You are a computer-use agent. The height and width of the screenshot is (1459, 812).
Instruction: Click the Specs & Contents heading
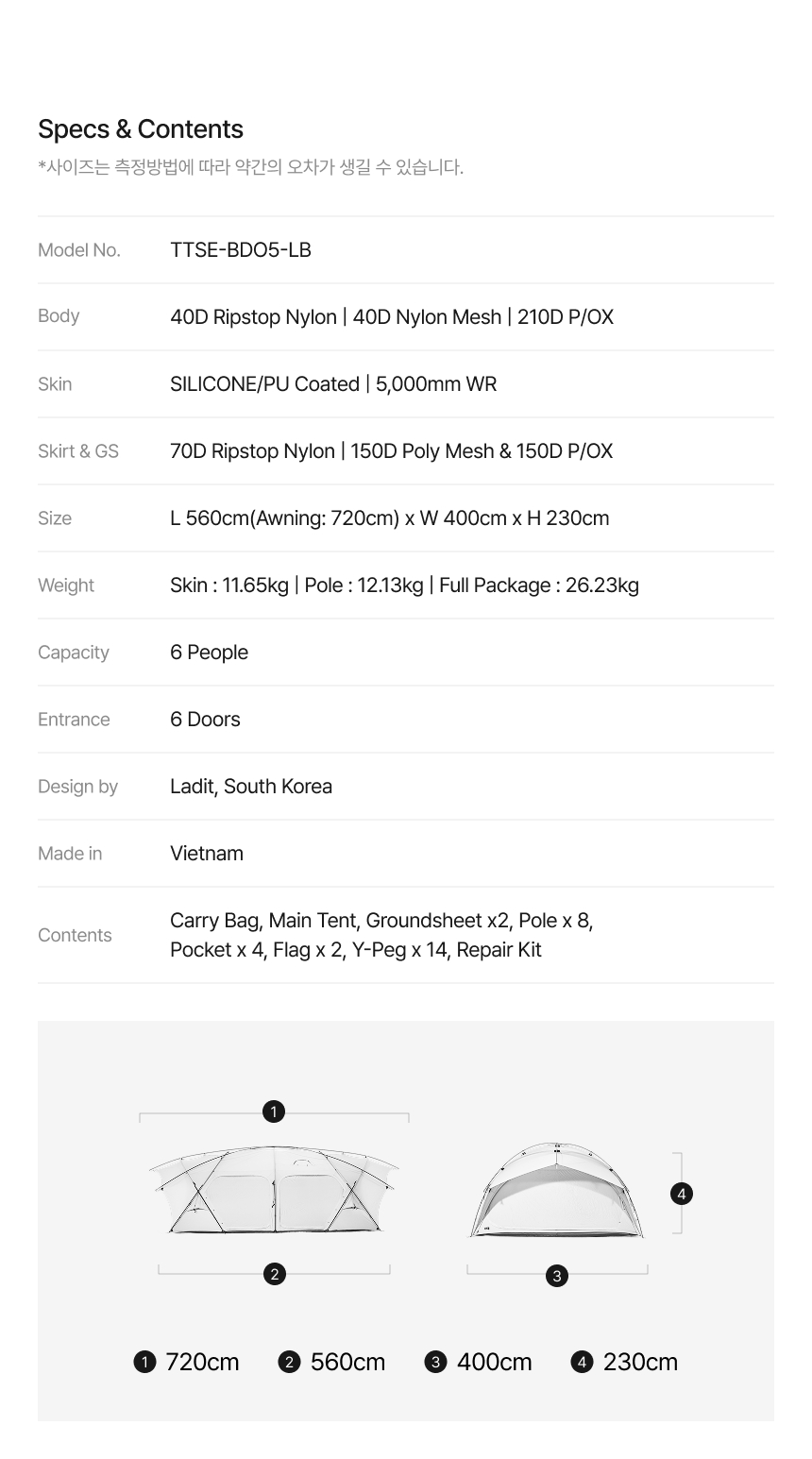[141, 129]
